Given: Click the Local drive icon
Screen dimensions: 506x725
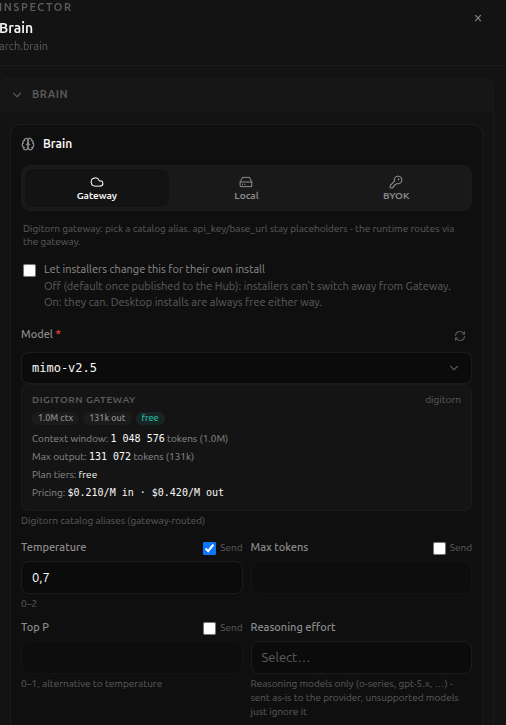Looking at the screenshot, I should tap(246, 182).
